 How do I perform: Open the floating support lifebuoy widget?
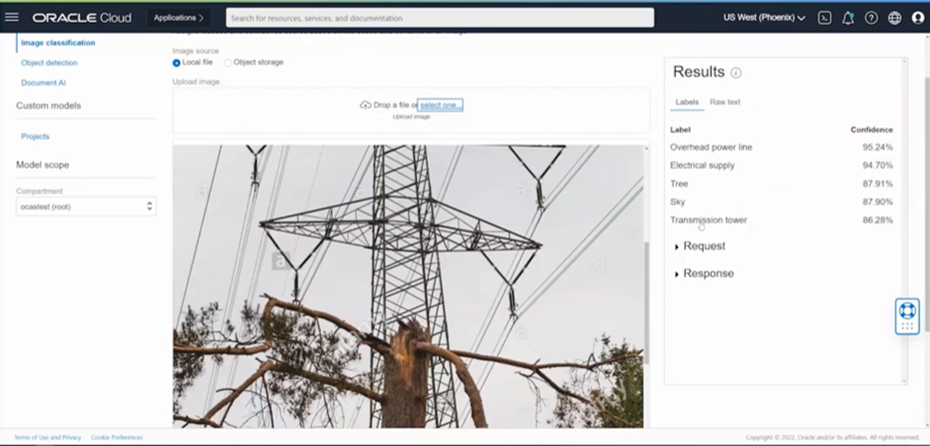[907, 316]
